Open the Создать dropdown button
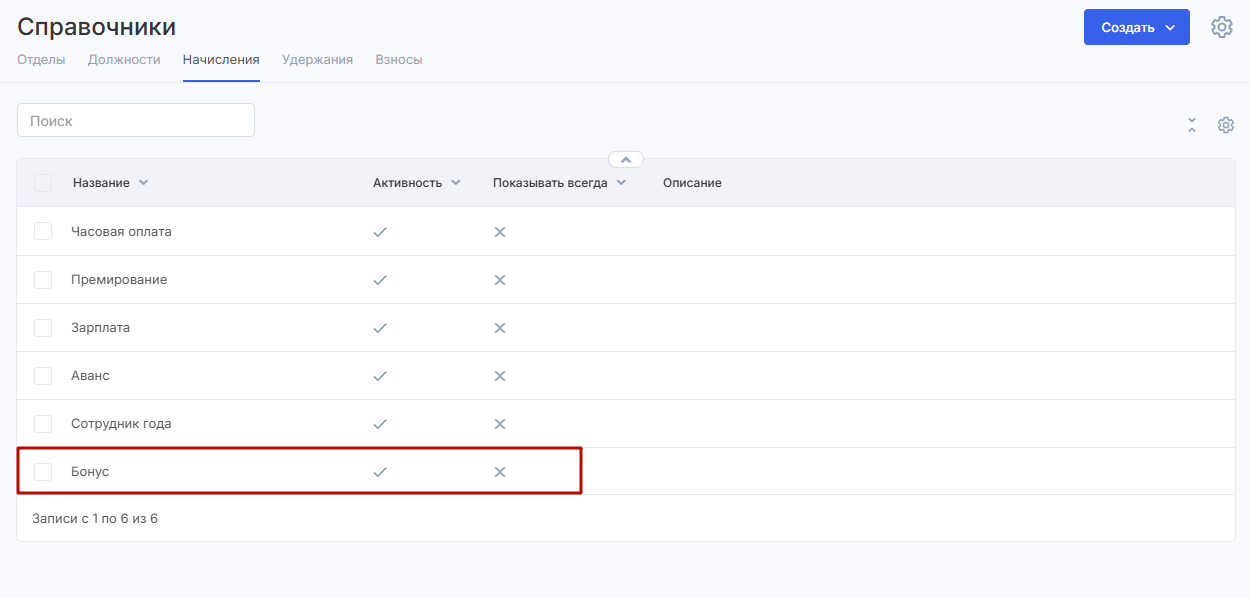Image resolution: width=1250 pixels, height=598 pixels. pos(1136,27)
